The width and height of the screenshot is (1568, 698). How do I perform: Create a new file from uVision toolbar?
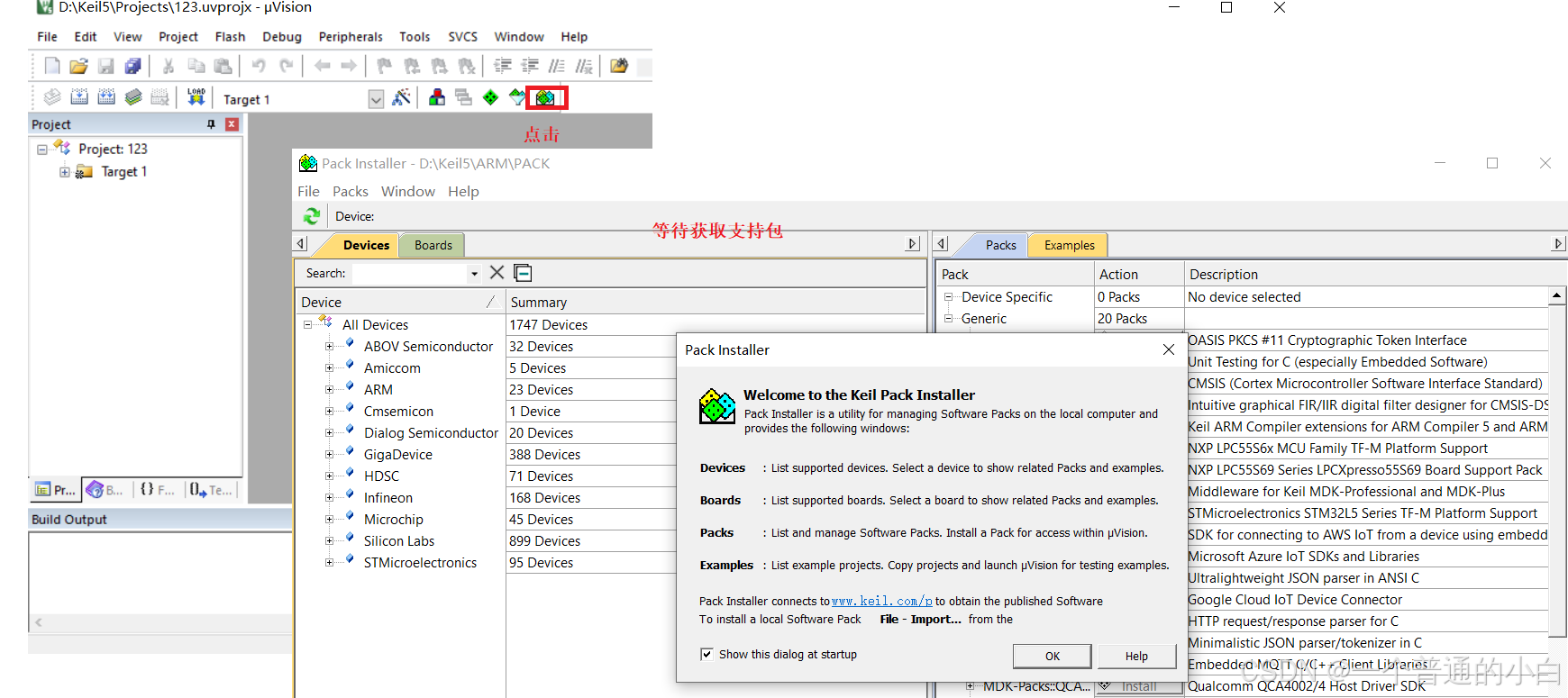[52, 66]
